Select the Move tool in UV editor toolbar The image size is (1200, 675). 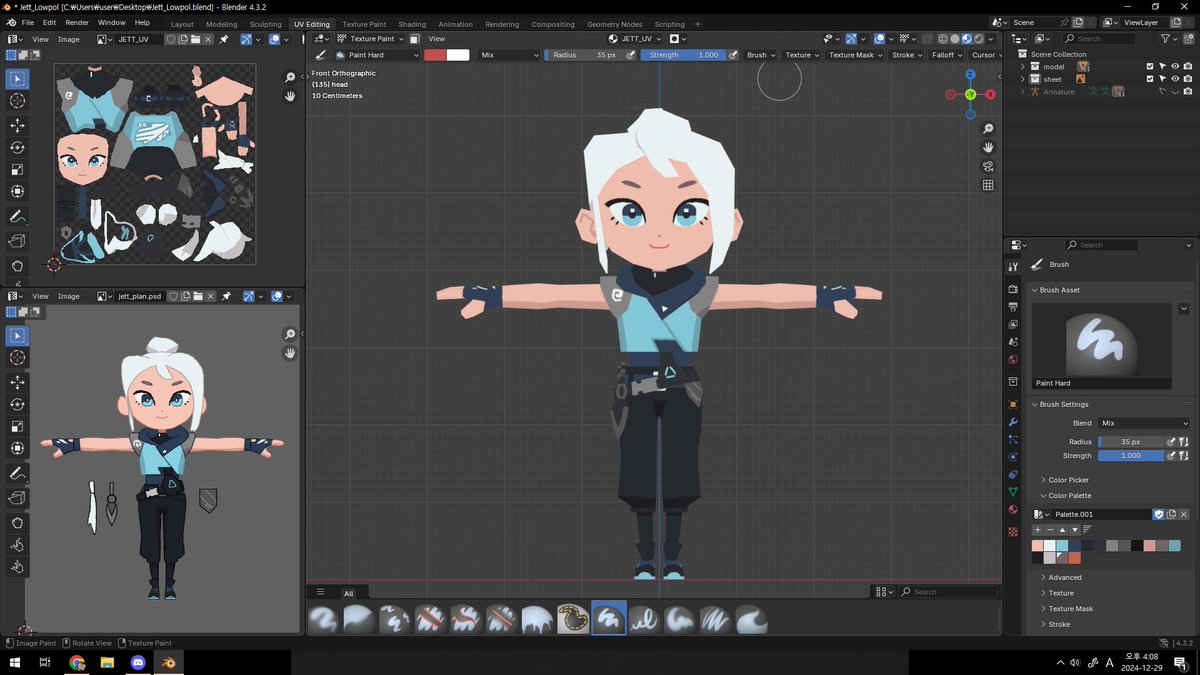pyautogui.click(x=17, y=124)
